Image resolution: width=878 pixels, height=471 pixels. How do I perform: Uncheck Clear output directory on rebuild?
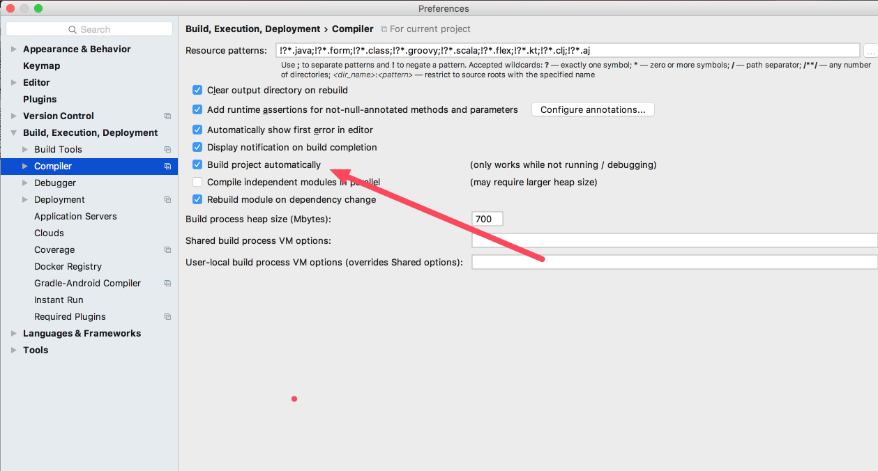coord(198,89)
